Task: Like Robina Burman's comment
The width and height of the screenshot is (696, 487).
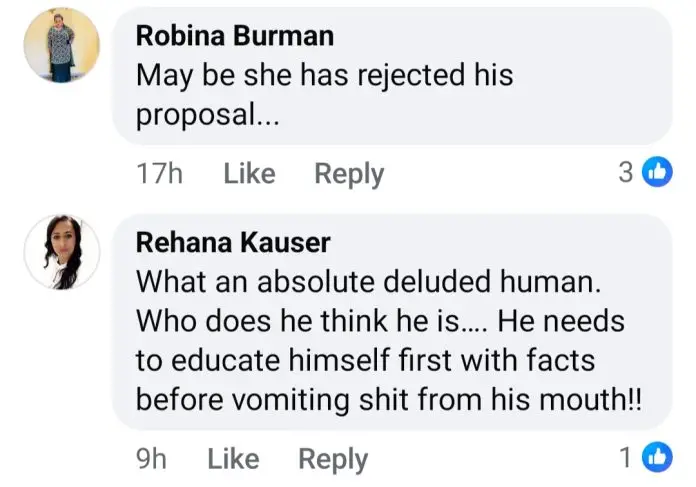Action: (249, 173)
